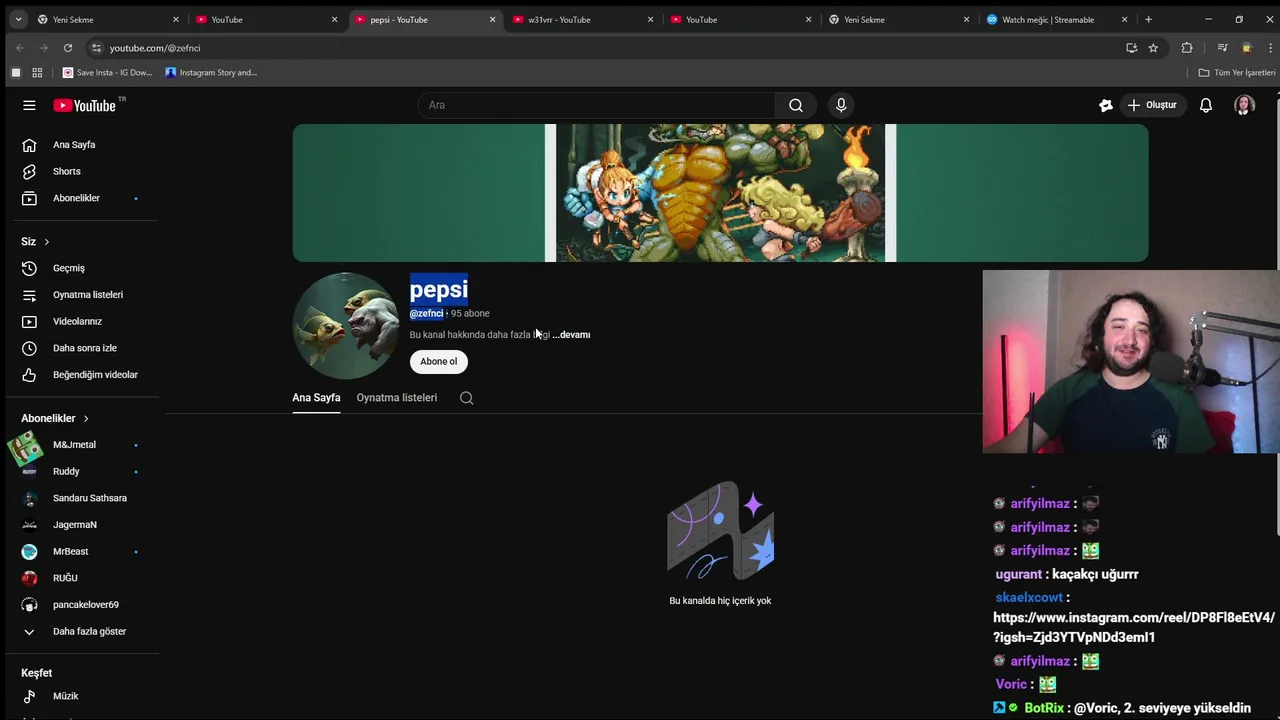The image size is (1280, 720).
Task: Click the channel banner image
Action: pyautogui.click(x=720, y=193)
